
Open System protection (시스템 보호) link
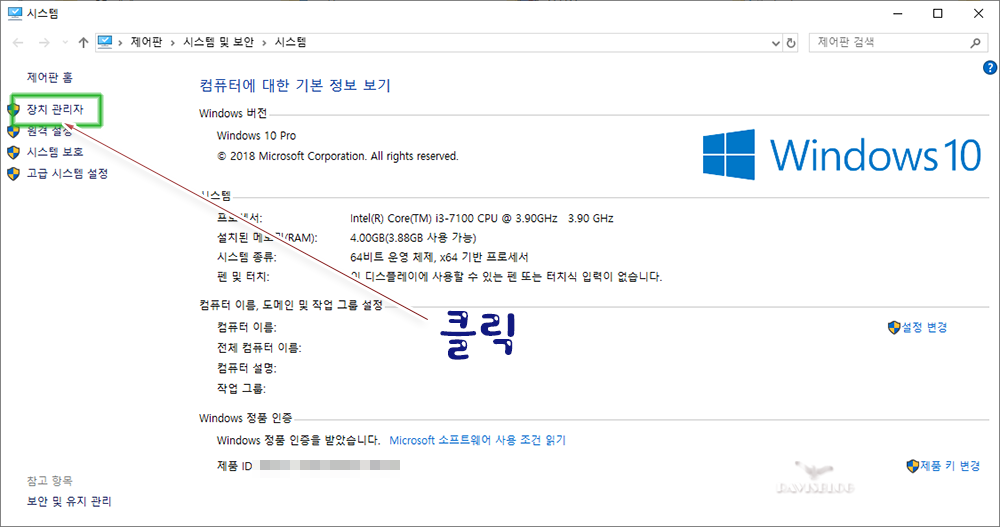(x=55, y=152)
